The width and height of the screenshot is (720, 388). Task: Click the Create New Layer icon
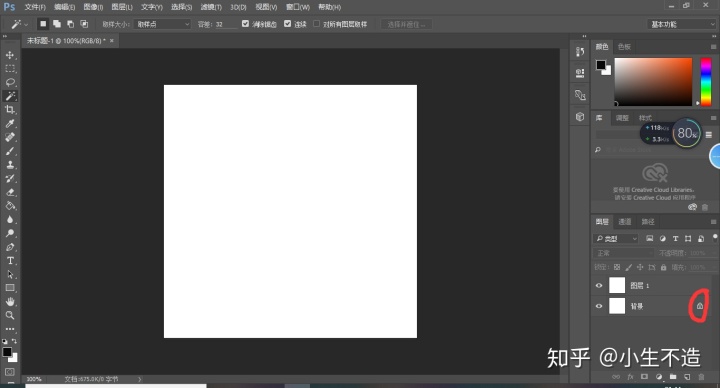click(687, 377)
